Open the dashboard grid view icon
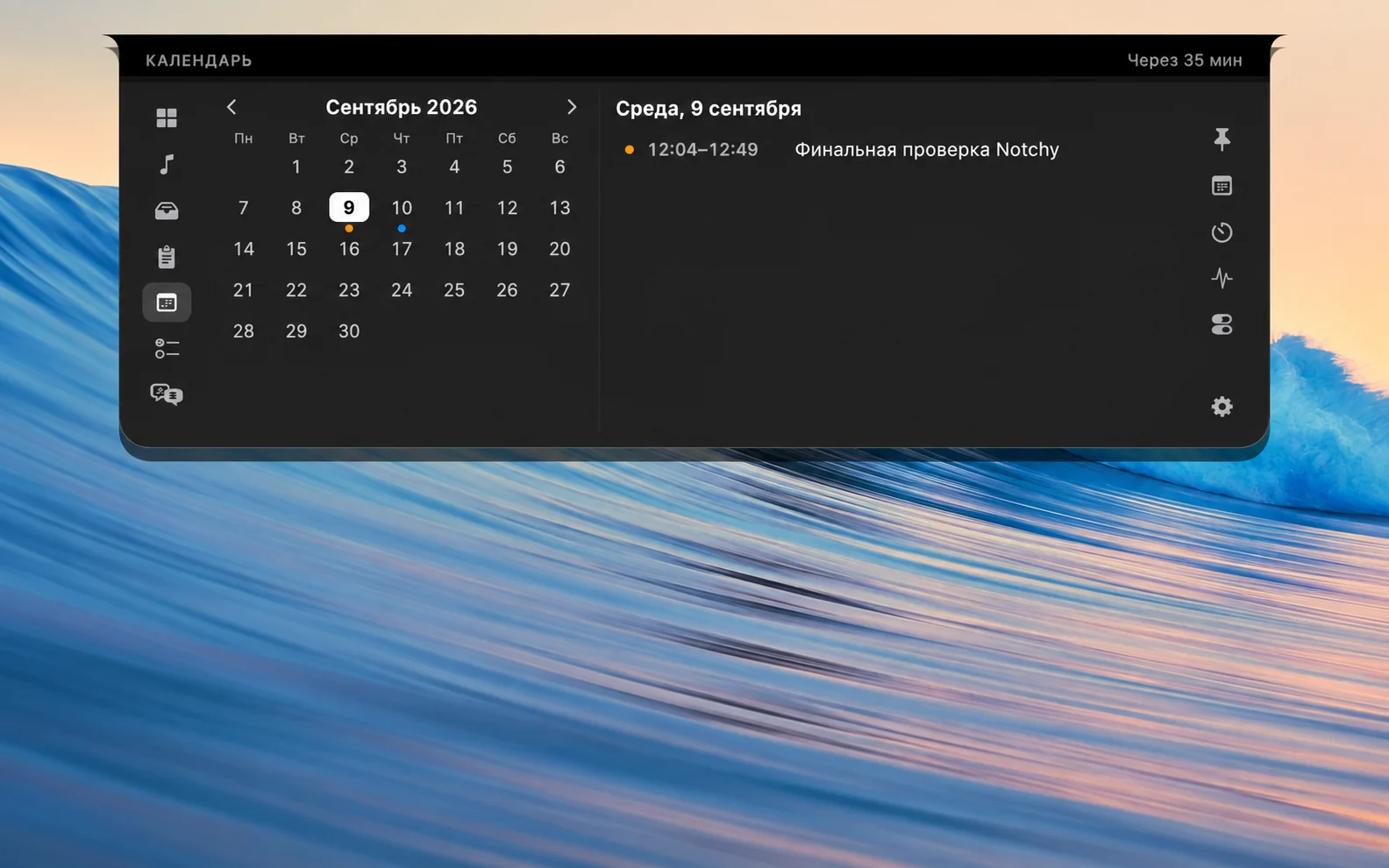The width and height of the screenshot is (1389, 868). (167, 117)
